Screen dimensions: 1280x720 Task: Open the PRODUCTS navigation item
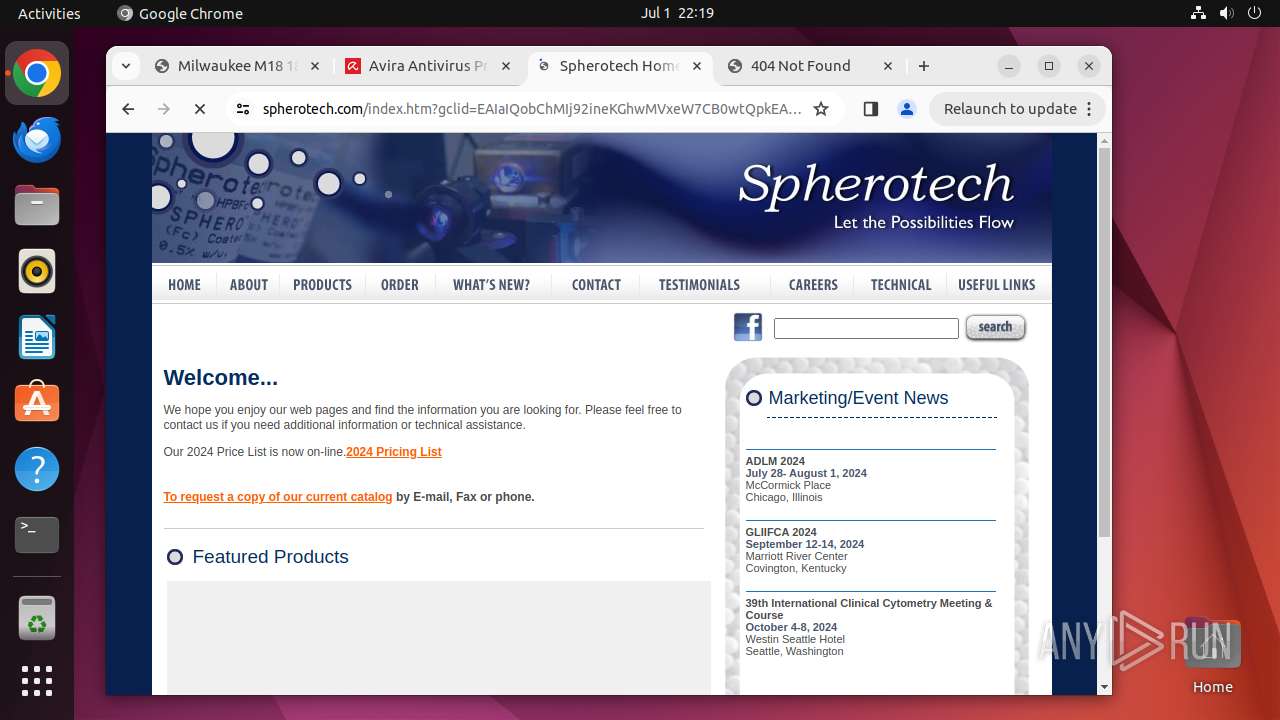point(322,285)
